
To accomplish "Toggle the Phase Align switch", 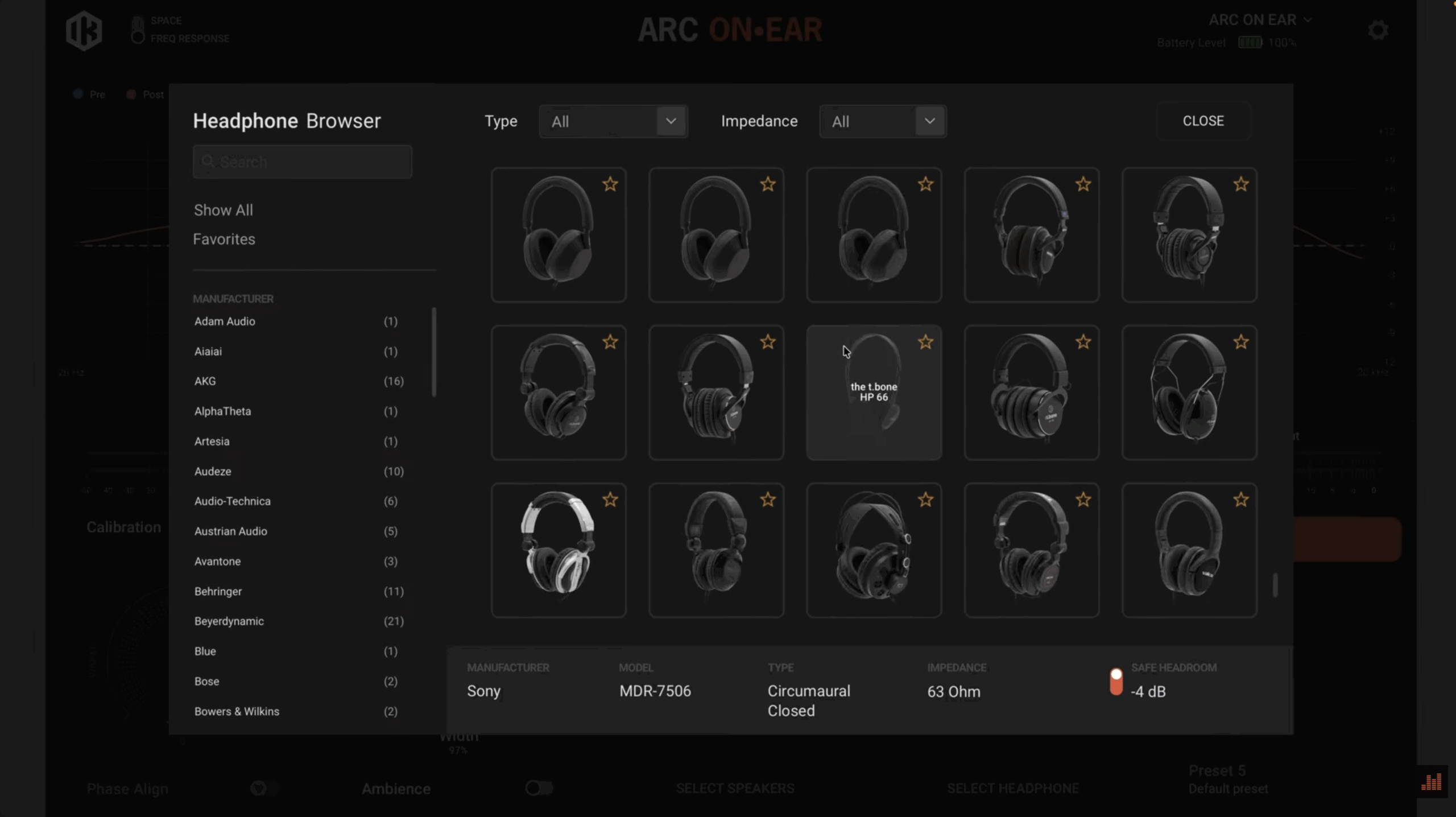I will (x=264, y=788).
